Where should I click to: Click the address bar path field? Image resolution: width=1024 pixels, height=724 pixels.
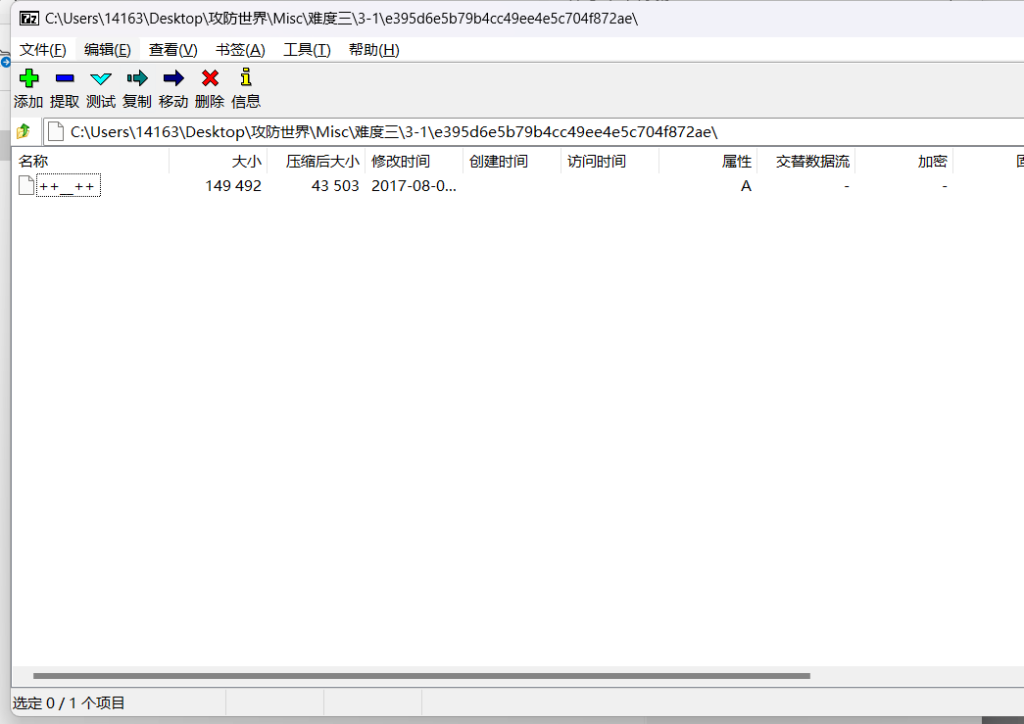click(x=500, y=132)
